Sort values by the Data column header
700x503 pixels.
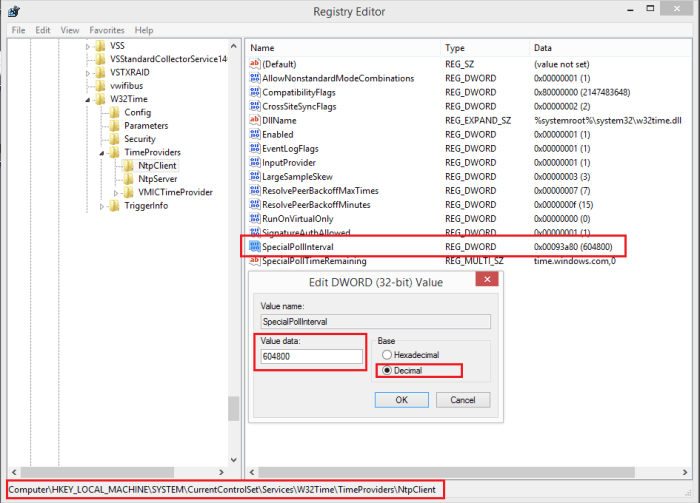pos(610,48)
